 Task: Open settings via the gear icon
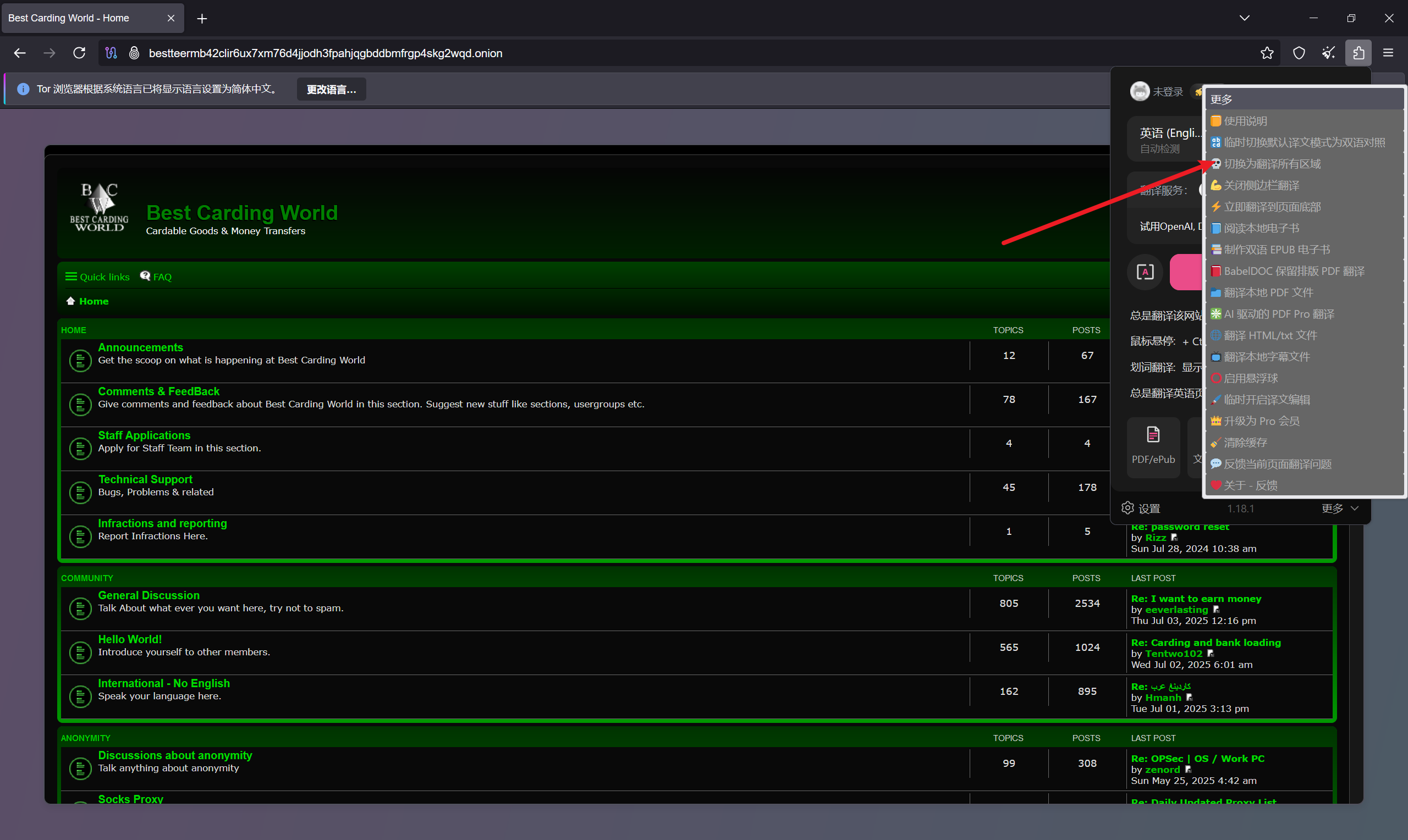[1127, 508]
